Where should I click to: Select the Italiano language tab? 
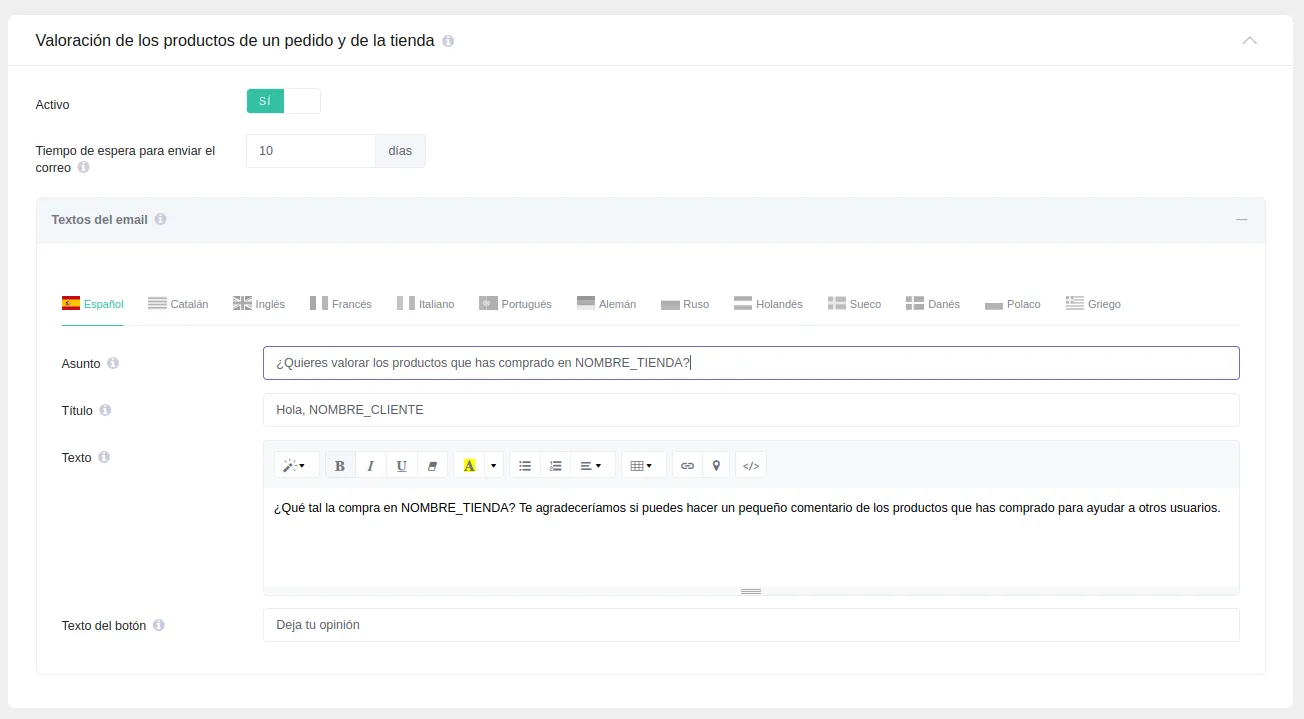[x=426, y=304]
